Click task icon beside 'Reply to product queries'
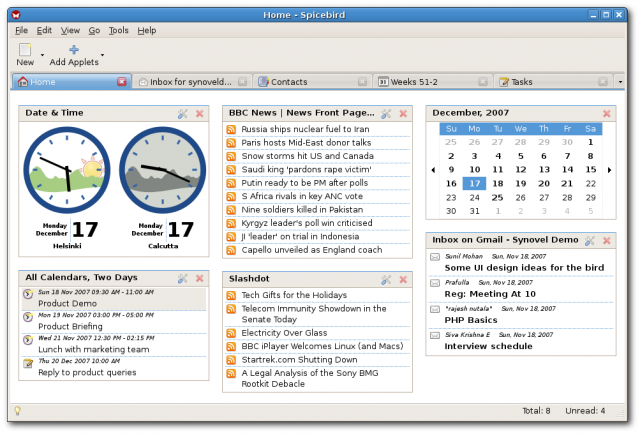 28,363
